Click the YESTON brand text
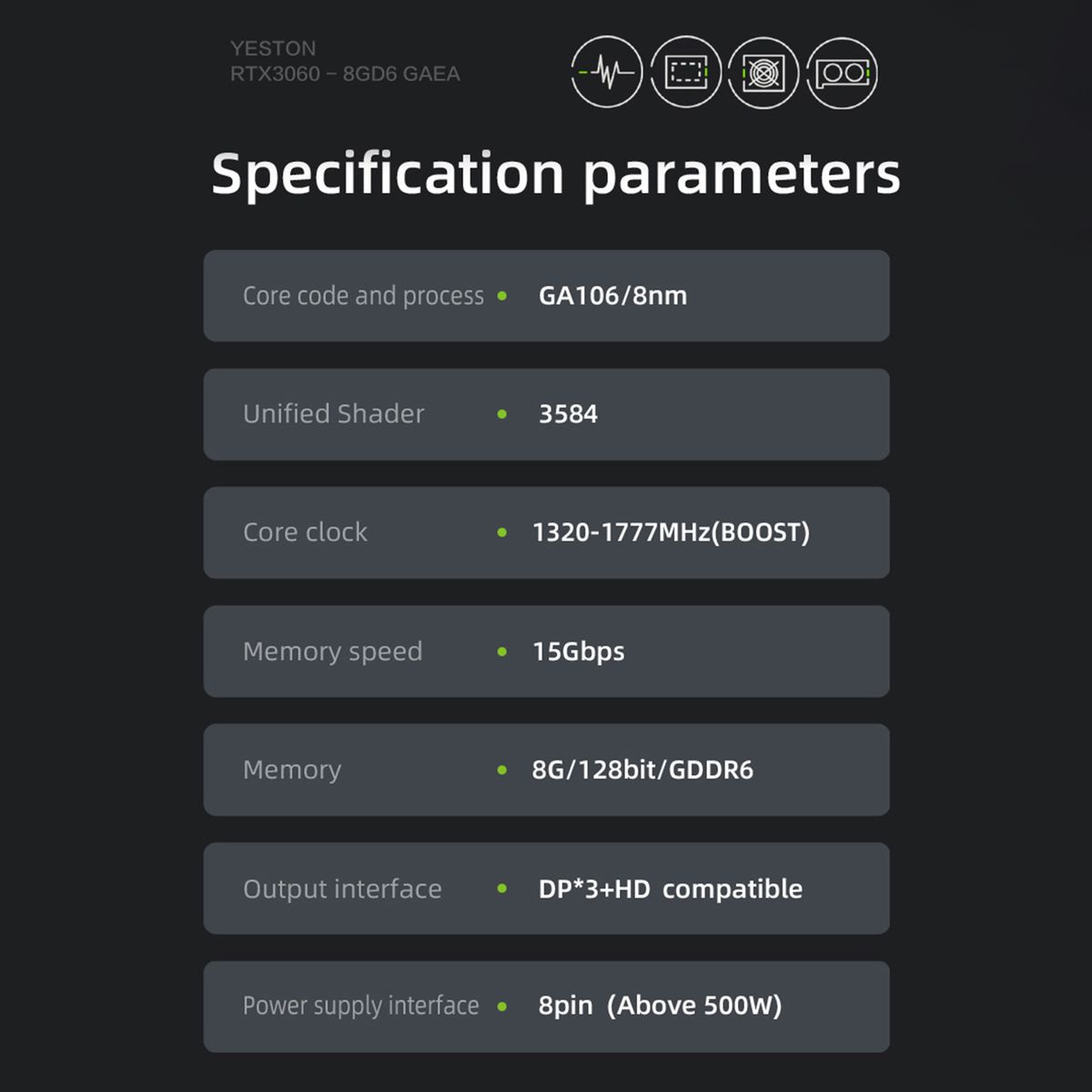Image resolution: width=1092 pixels, height=1092 pixels. tap(273, 48)
